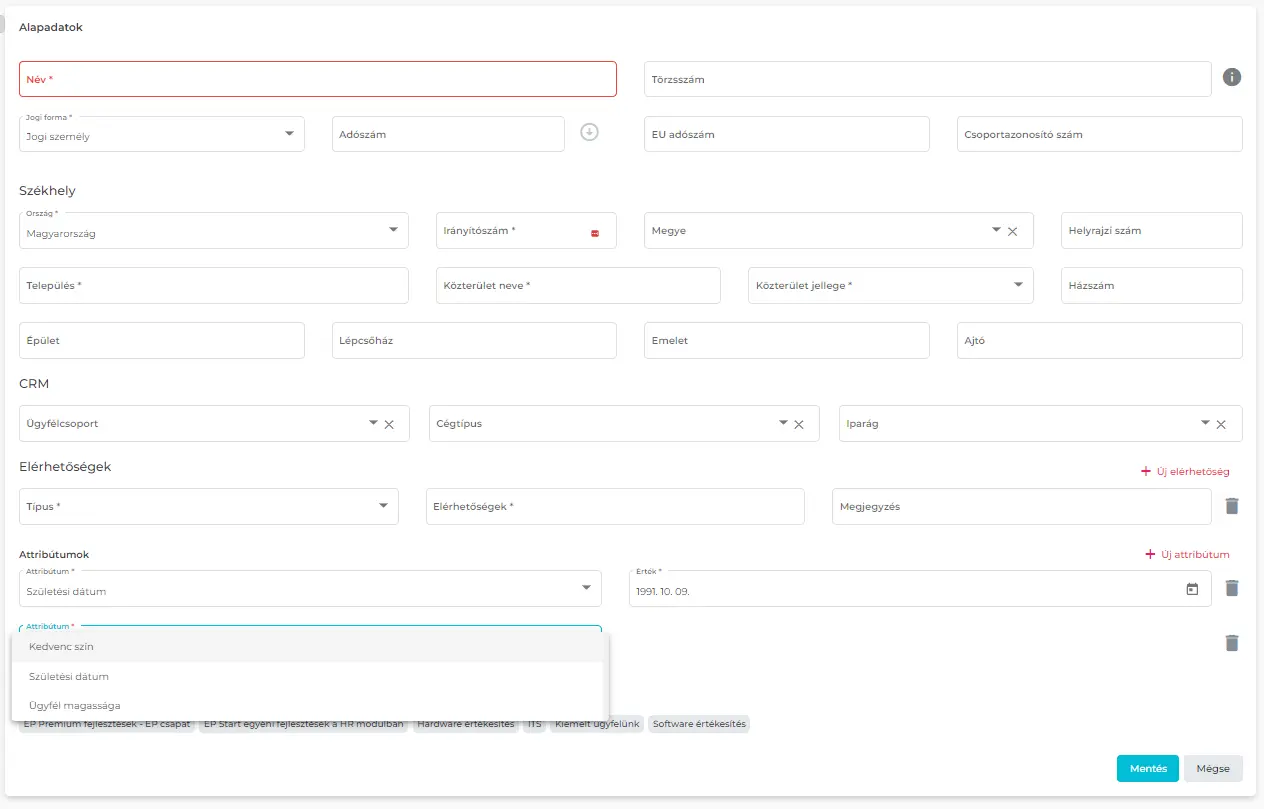
Task: Open the Jogi forma dropdown
Action: [289, 133]
